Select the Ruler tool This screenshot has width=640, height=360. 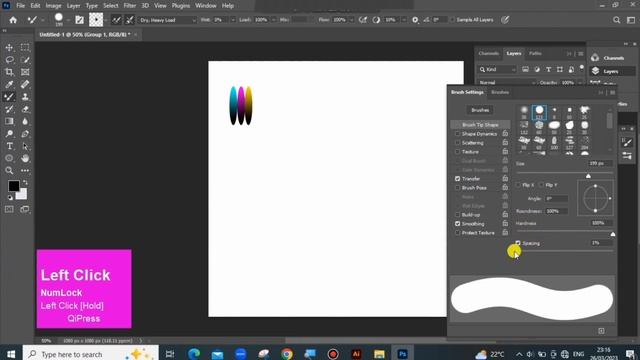25,84
